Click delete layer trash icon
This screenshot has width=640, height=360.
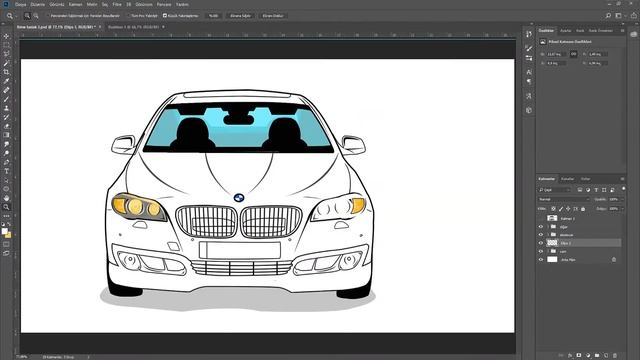click(x=615, y=356)
